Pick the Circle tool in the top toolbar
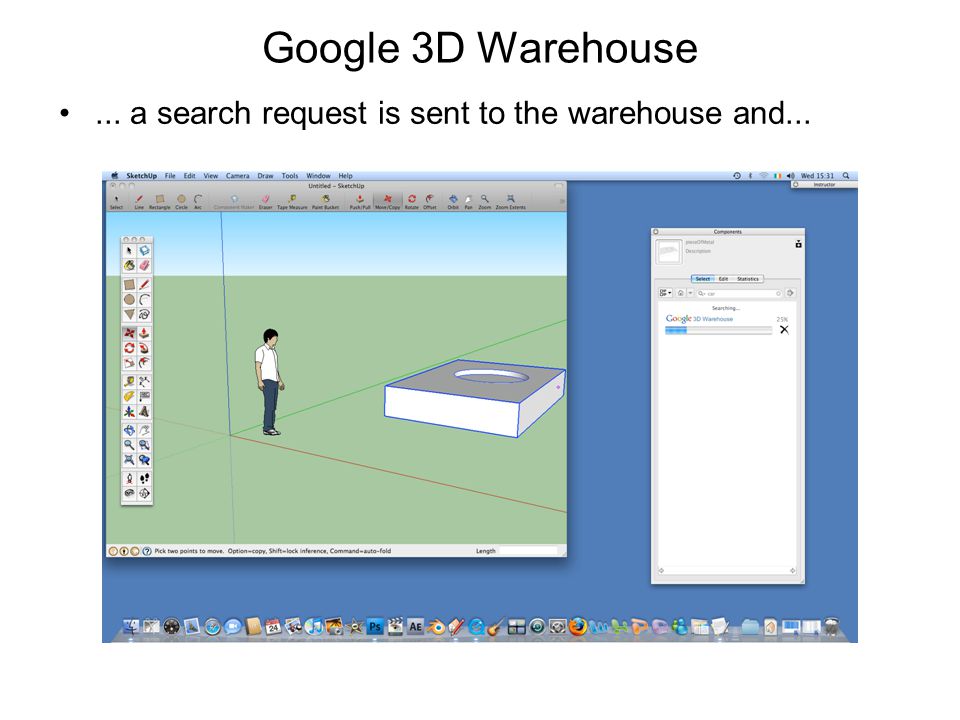 tap(181, 200)
